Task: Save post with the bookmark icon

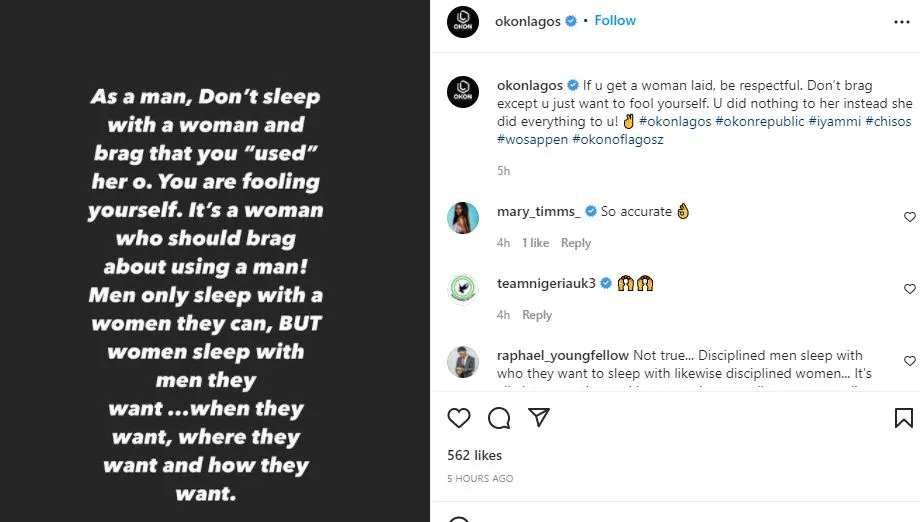Action: click(902, 418)
